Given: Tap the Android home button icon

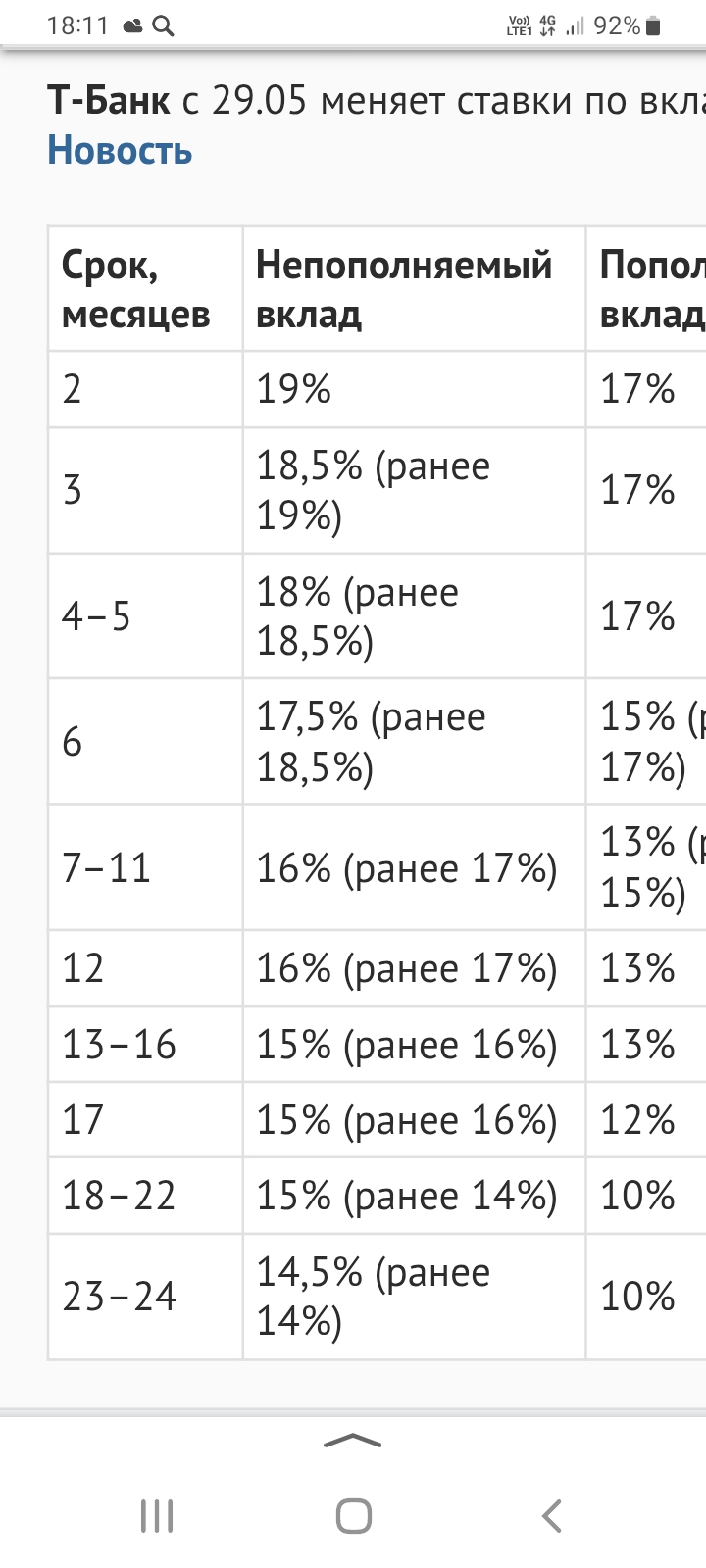Looking at the screenshot, I should 353,1516.
